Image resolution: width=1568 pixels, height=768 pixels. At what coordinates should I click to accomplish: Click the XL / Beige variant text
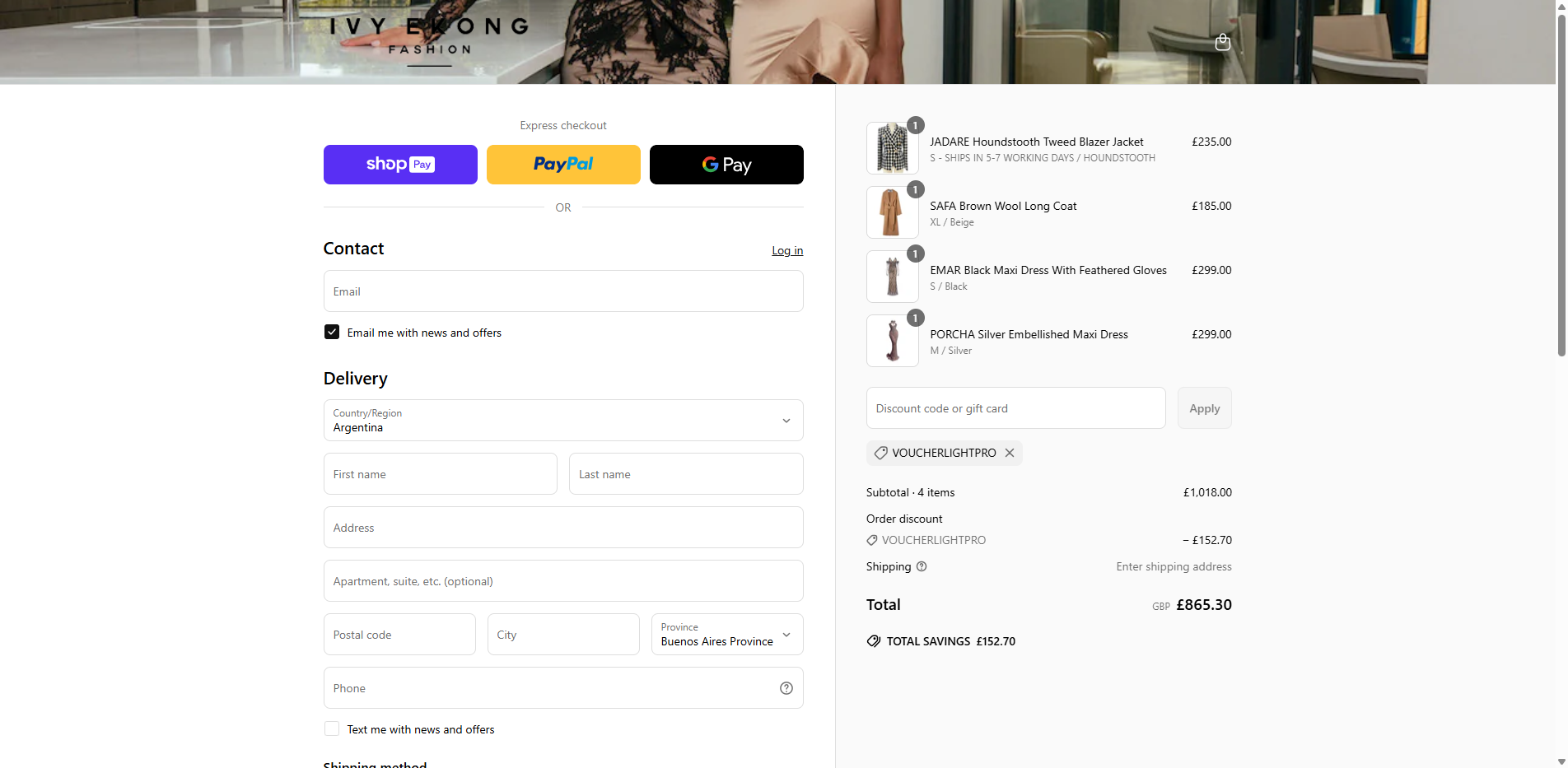point(952,222)
